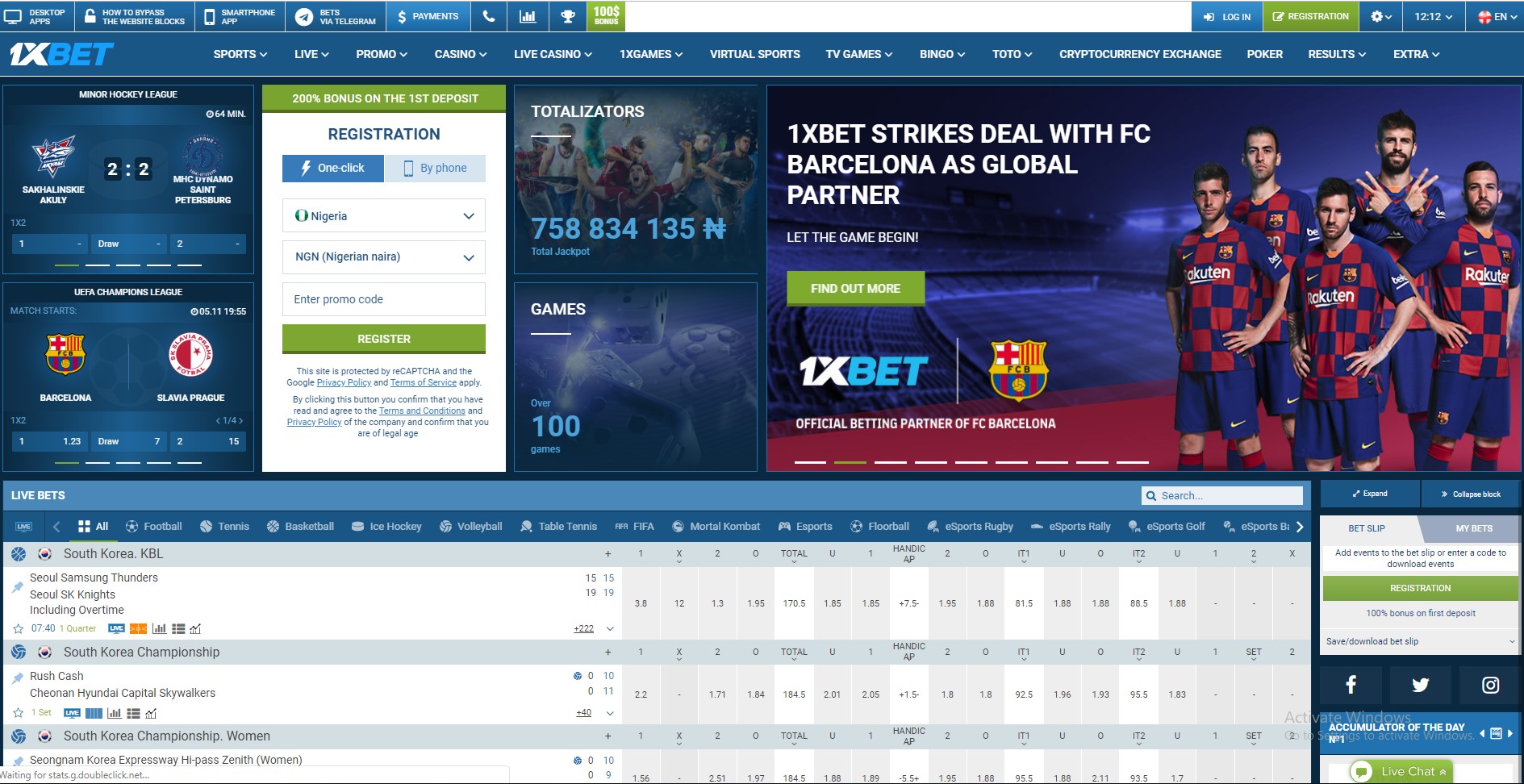Expand +40 markets for Rush Cash
Screen dimensions: 1524x784
583,713
